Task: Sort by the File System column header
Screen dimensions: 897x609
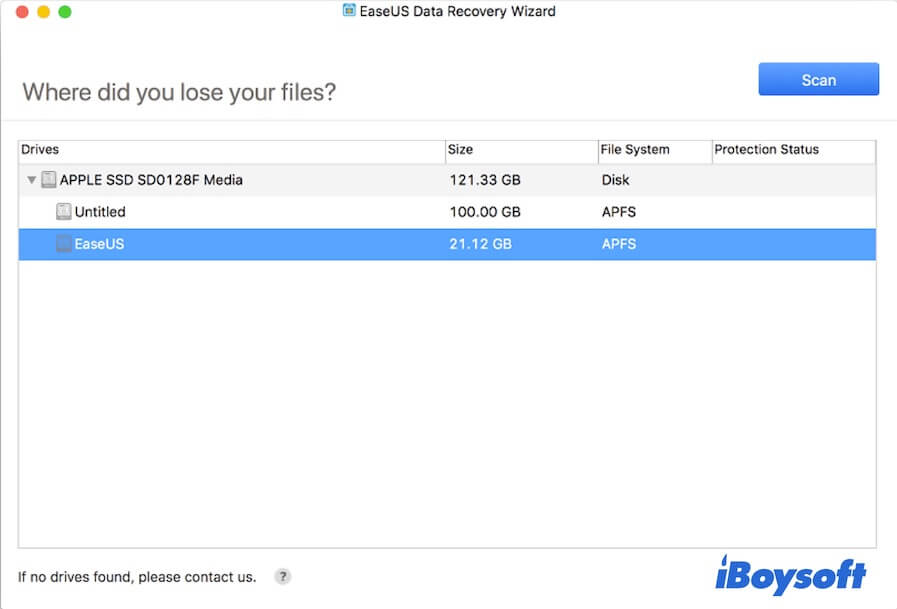Action: click(x=655, y=150)
